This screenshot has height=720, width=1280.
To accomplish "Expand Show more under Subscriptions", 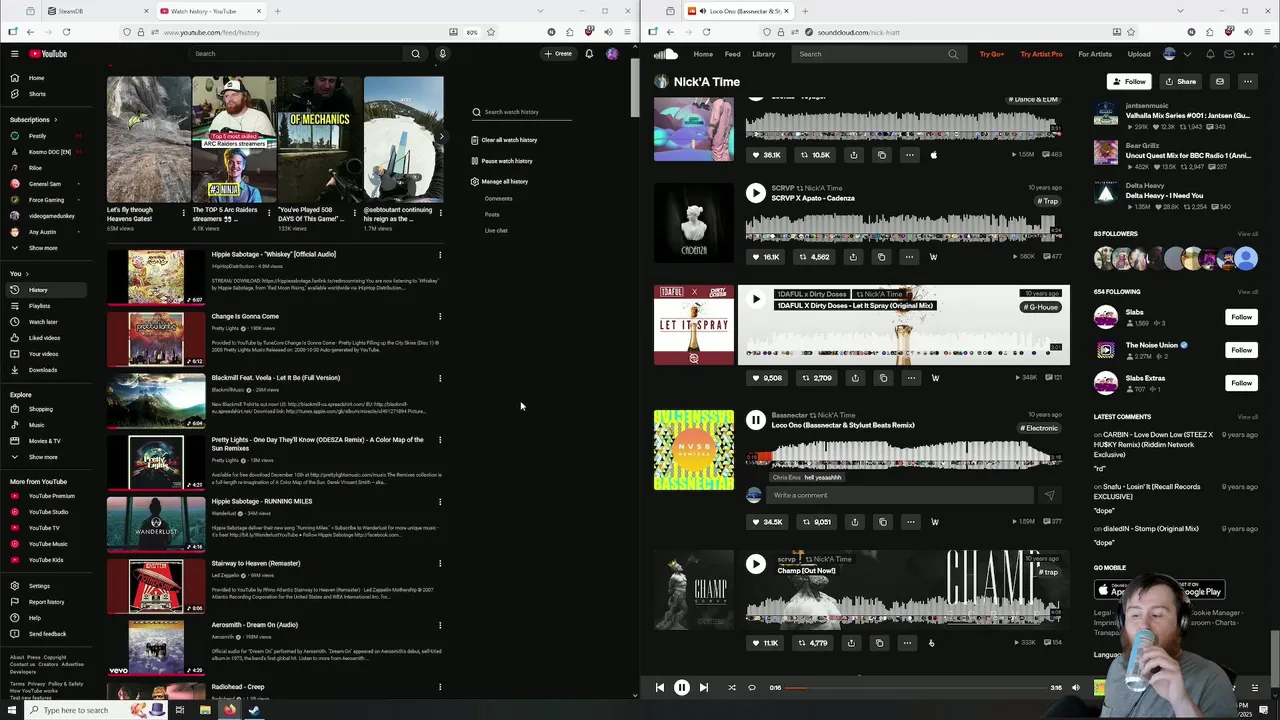I will coord(43,248).
